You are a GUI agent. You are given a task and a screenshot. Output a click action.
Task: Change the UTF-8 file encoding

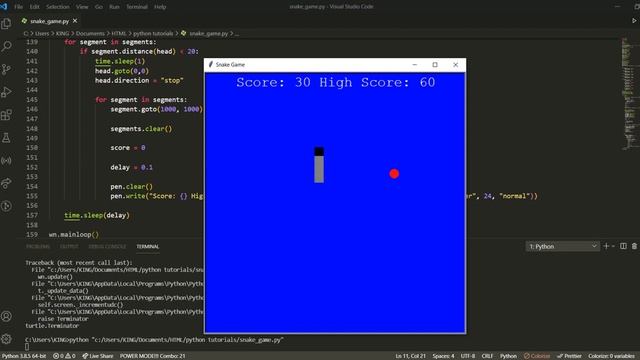pyautogui.click(x=468, y=356)
